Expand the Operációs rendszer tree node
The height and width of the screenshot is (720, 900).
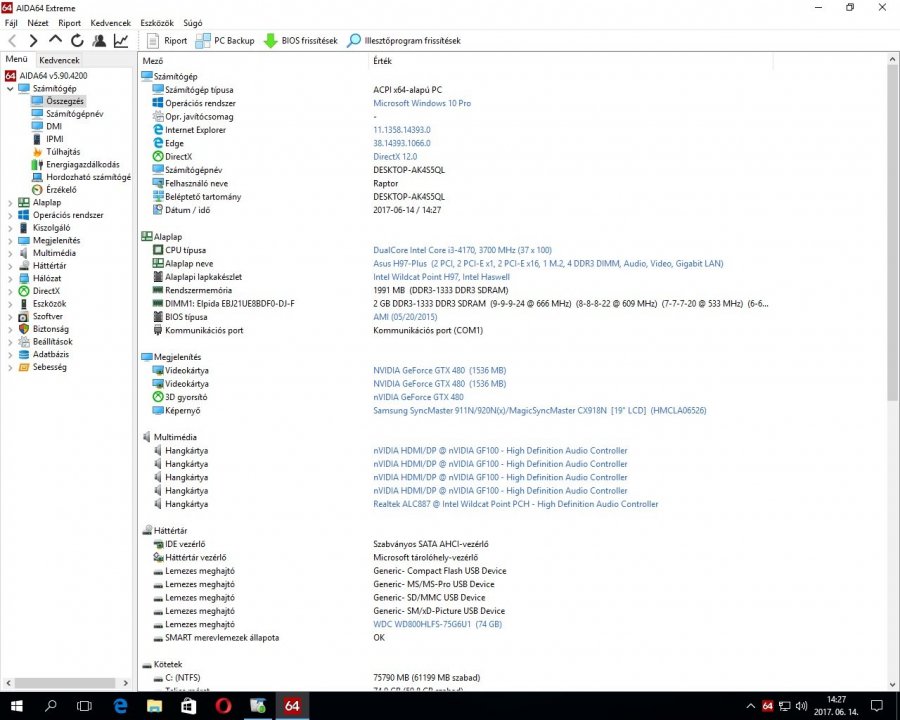[x=10, y=215]
